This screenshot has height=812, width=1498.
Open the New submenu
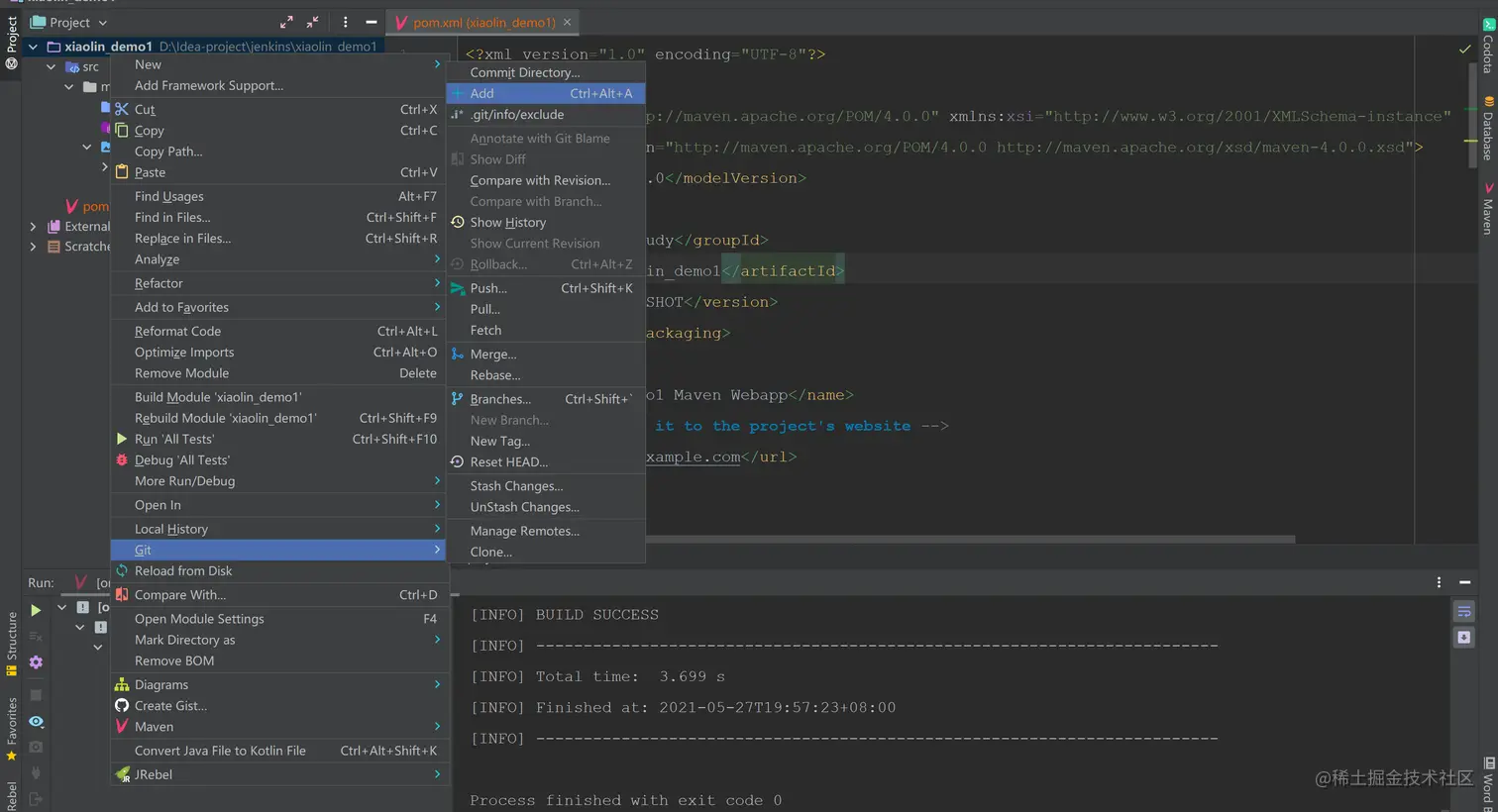pyautogui.click(x=277, y=64)
